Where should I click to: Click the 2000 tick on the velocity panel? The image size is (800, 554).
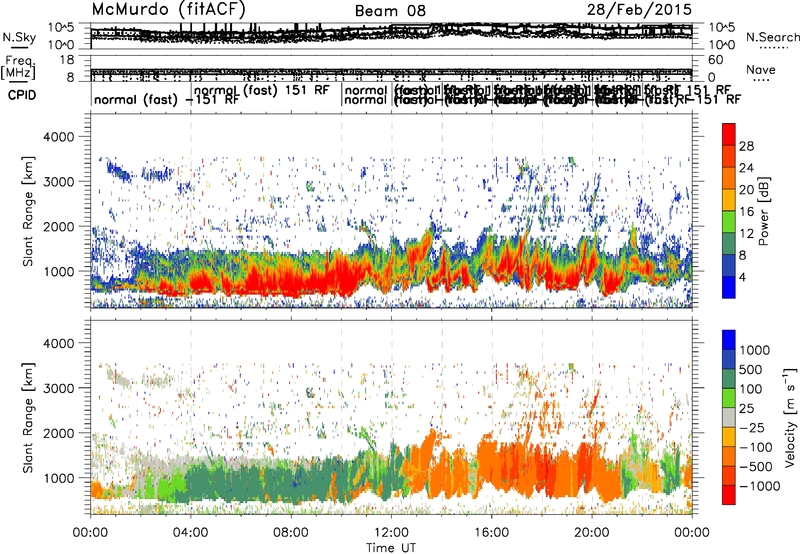(x=61, y=433)
